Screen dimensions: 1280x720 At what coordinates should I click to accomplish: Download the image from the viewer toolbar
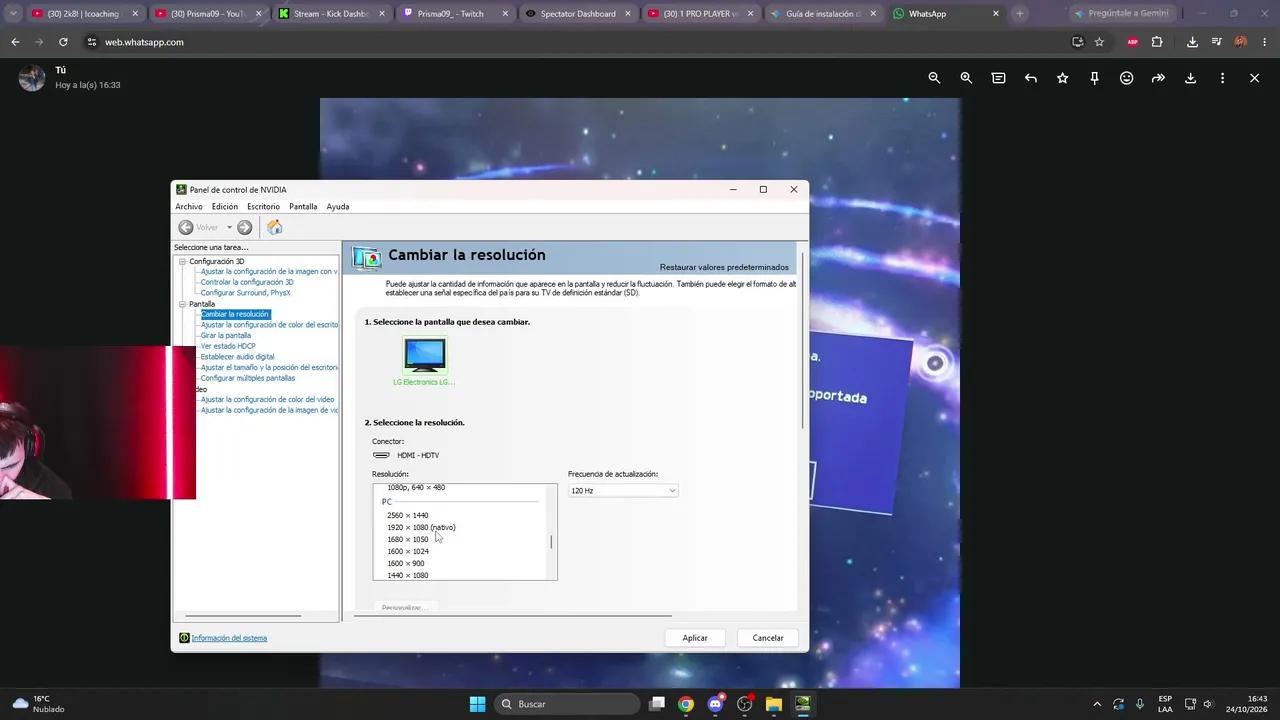(x=1190, y=78)
